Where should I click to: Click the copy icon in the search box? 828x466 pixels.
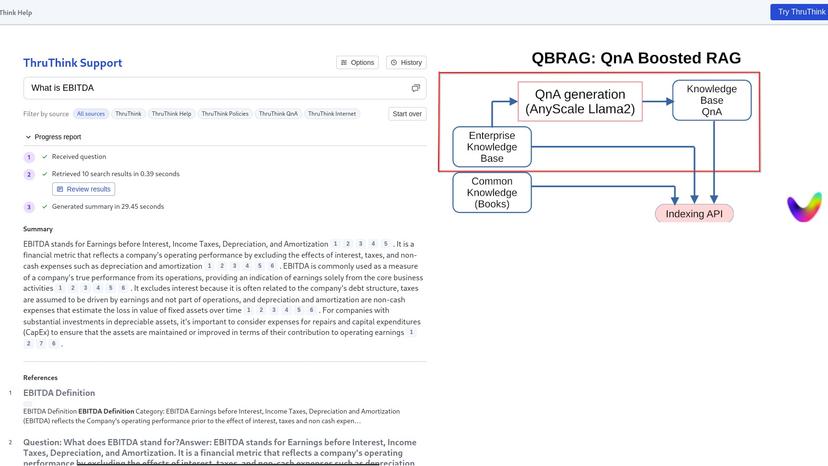(415, 88)
